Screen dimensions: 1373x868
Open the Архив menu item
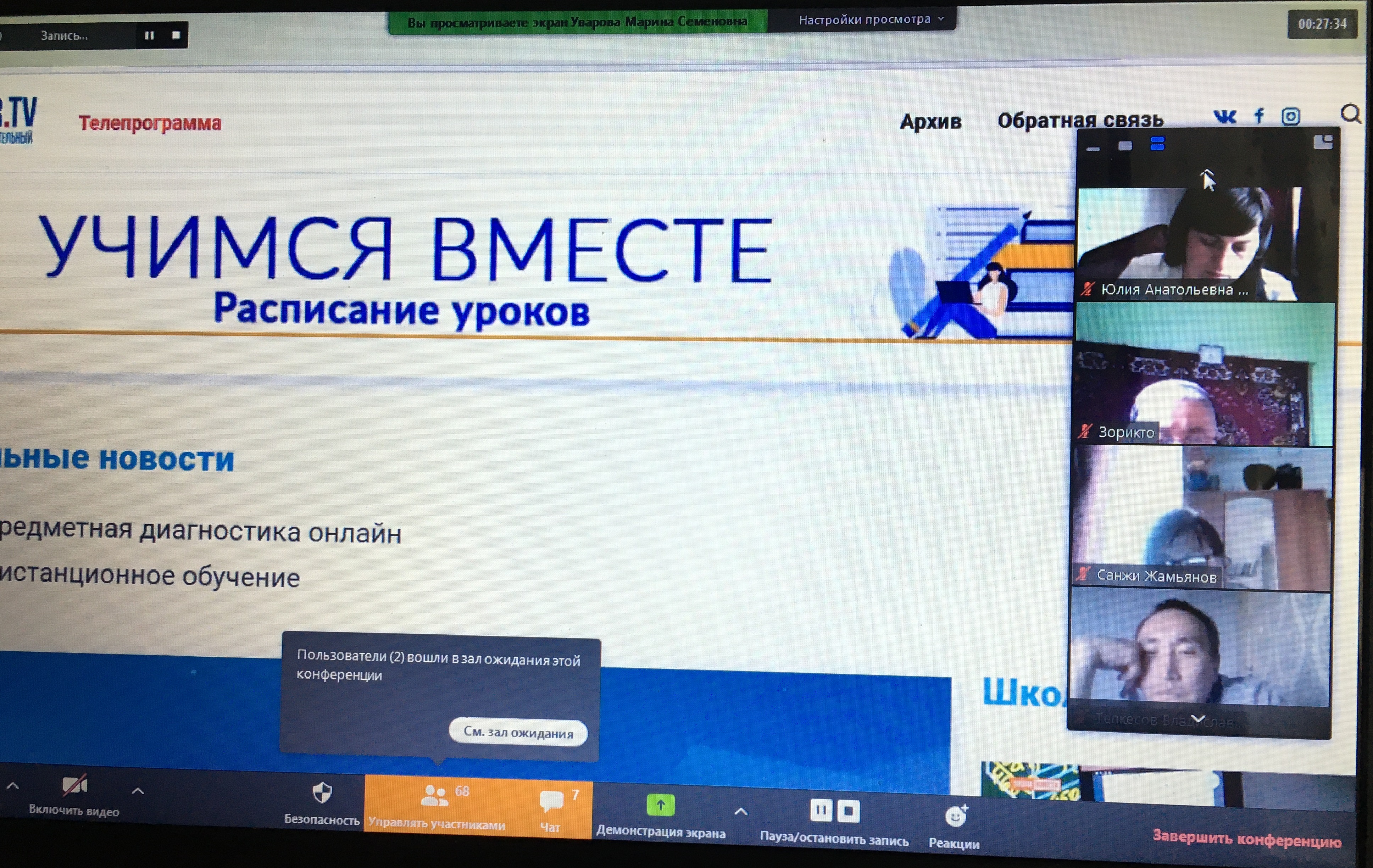tap(930, 122)
